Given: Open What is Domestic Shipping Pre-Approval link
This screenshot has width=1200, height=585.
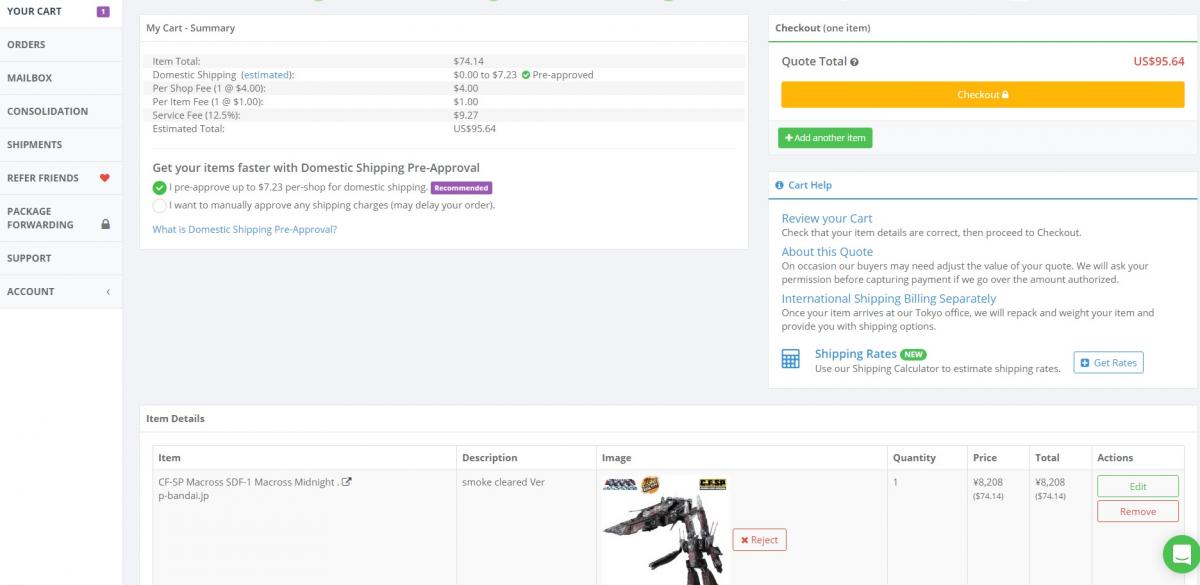Looking at the screenshot, I should pos(245,229).
